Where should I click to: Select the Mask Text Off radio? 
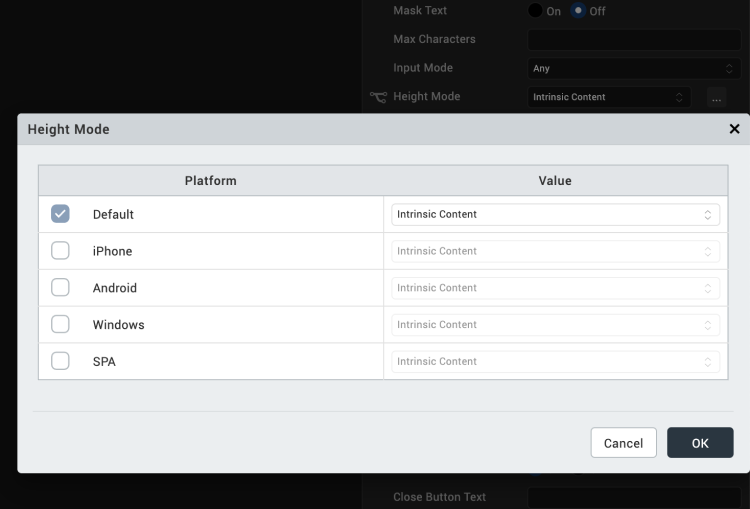578,11
